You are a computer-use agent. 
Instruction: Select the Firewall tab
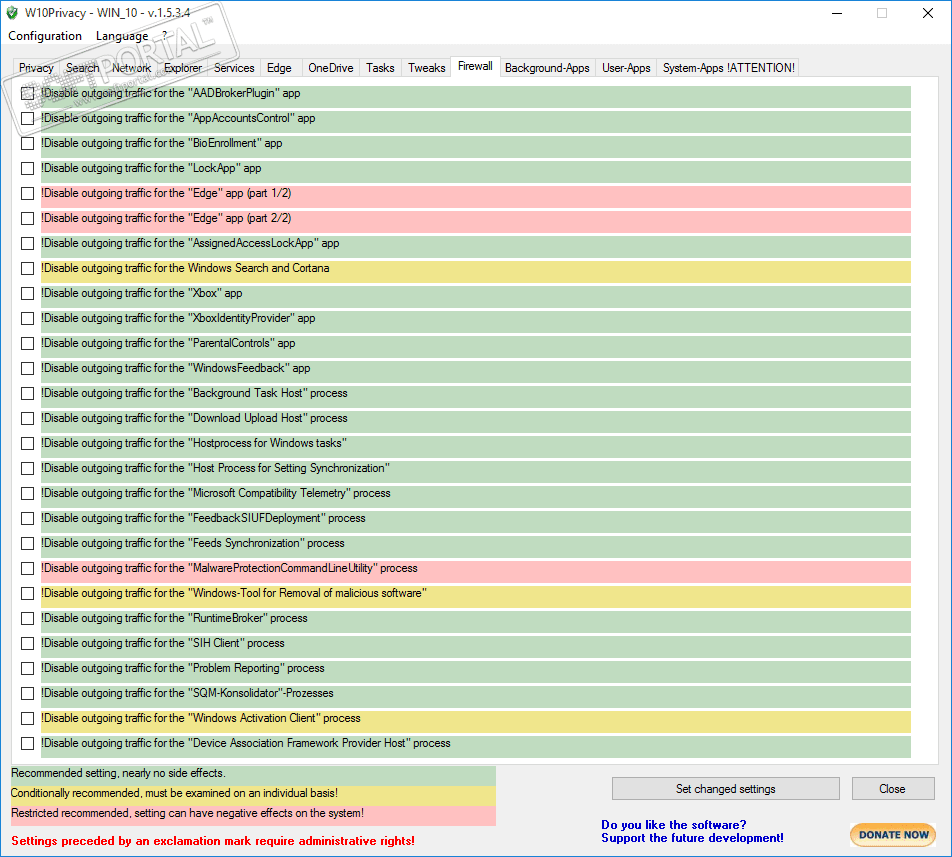point(475,66)
